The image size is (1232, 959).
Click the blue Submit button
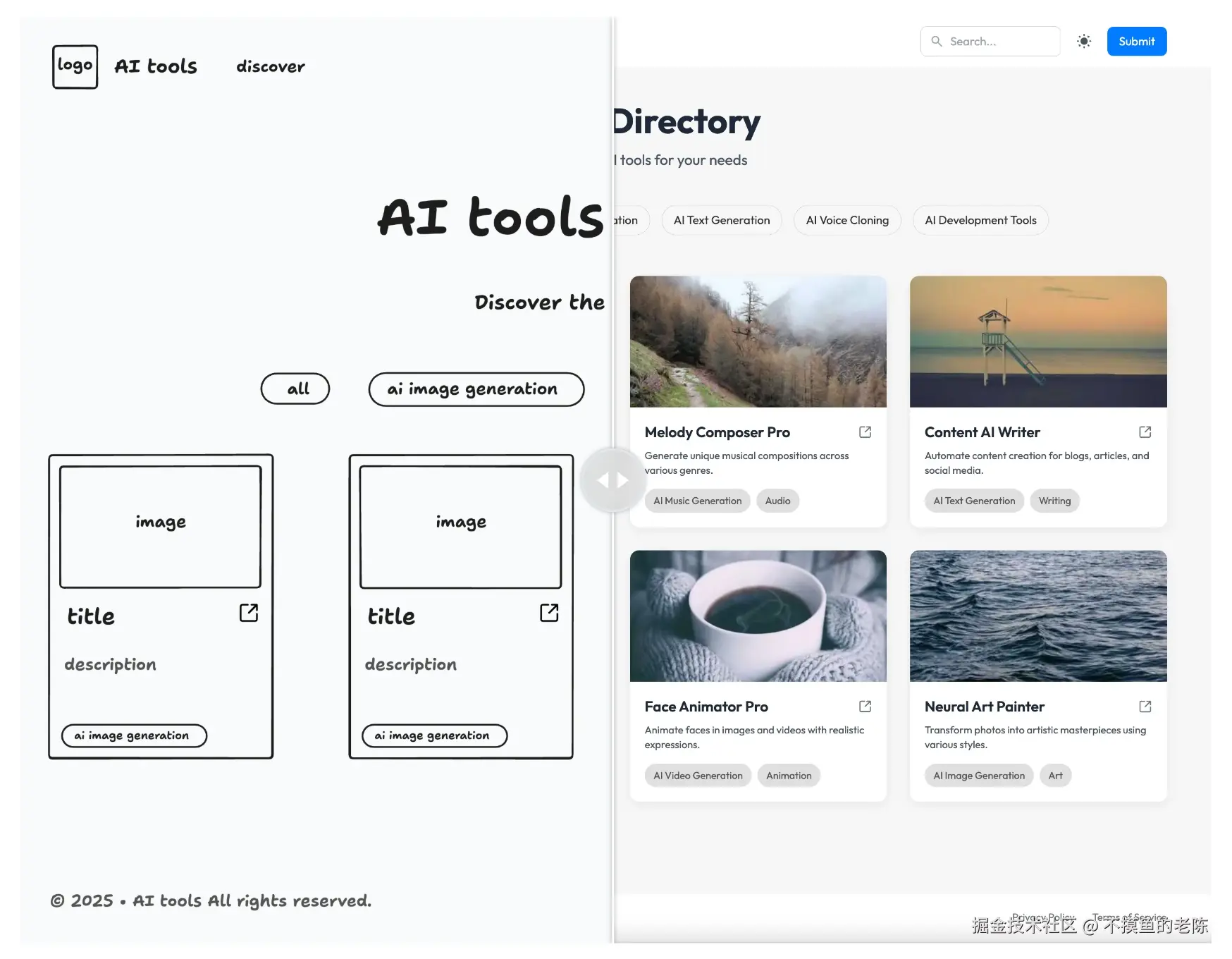[x=1137, y=42]
